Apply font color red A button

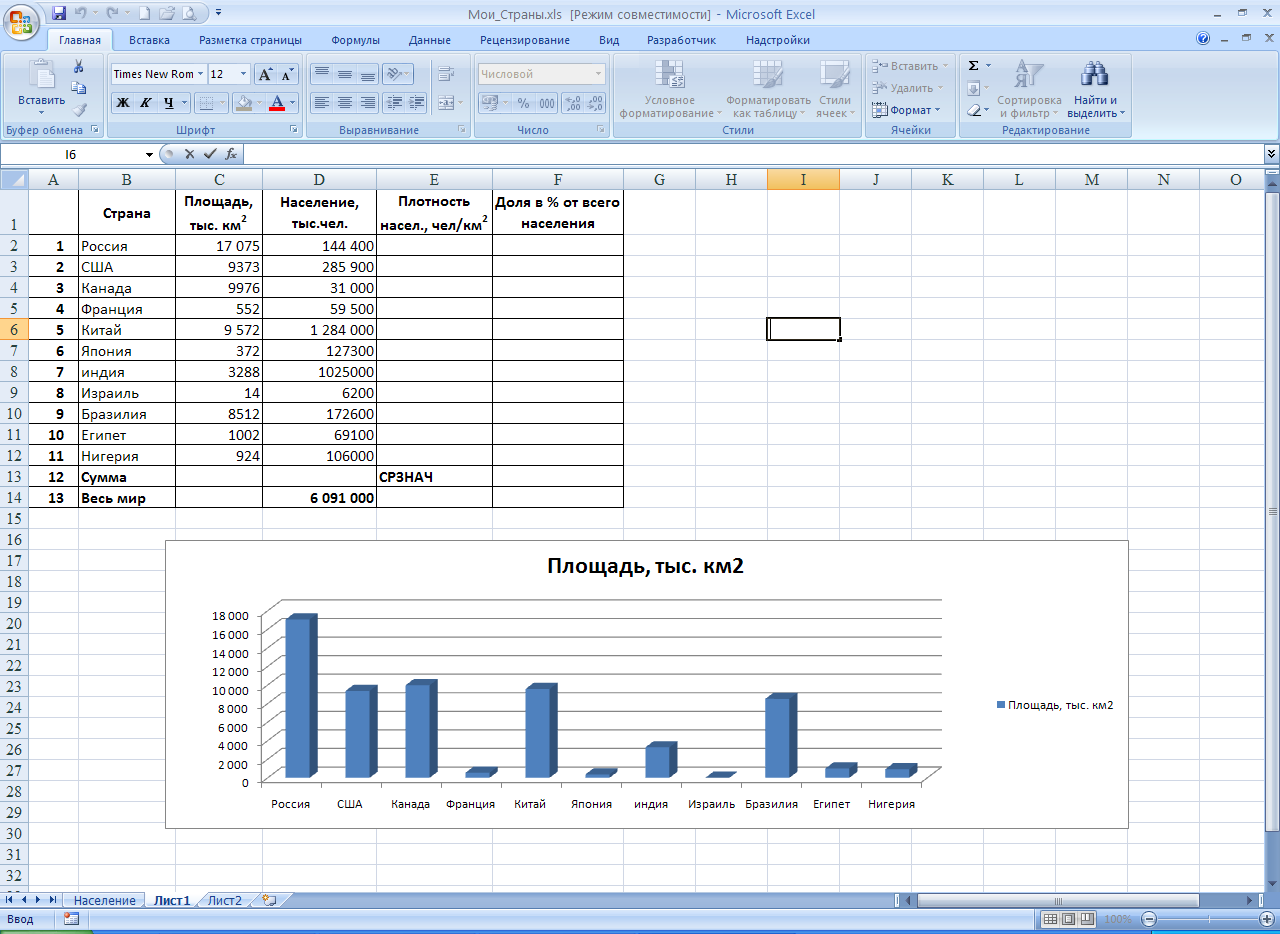coord(277,102)
